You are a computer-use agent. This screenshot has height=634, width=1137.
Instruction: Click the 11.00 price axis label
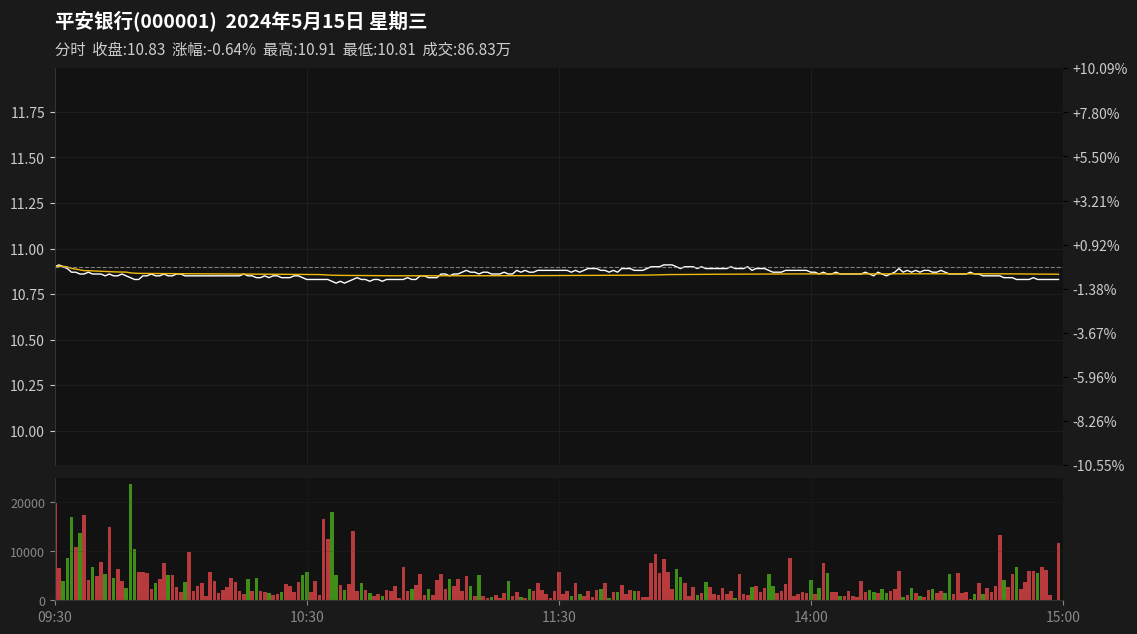[x=28, y=250]
